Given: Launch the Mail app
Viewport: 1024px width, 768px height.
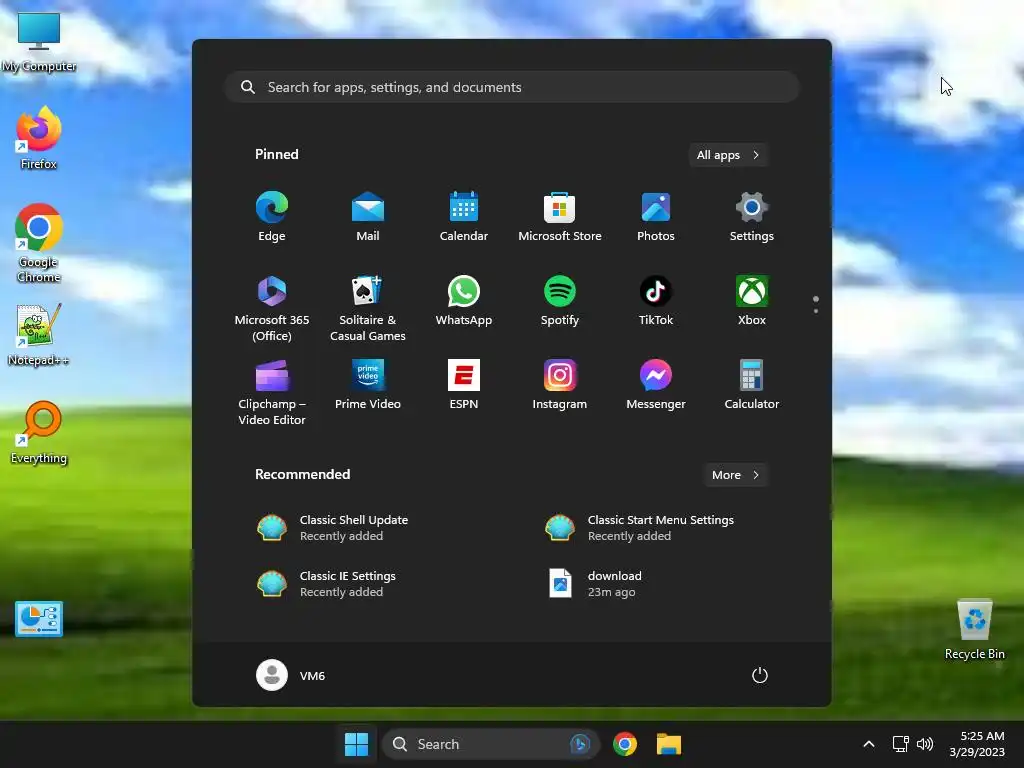Looking at the screenshot, I should pos(368,217).
